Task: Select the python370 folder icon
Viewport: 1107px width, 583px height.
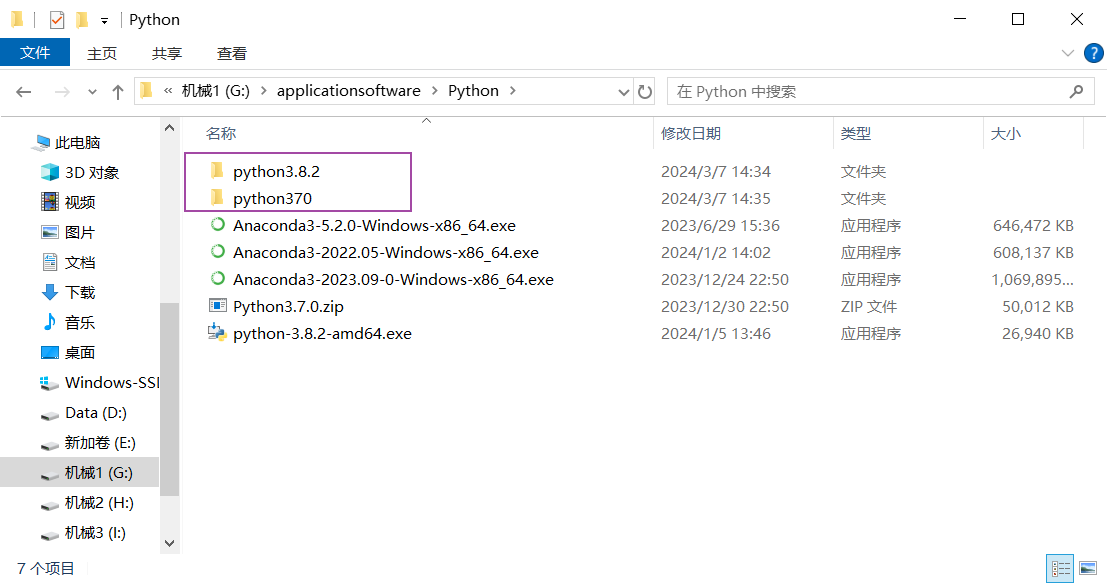Action: pos(217,198)
